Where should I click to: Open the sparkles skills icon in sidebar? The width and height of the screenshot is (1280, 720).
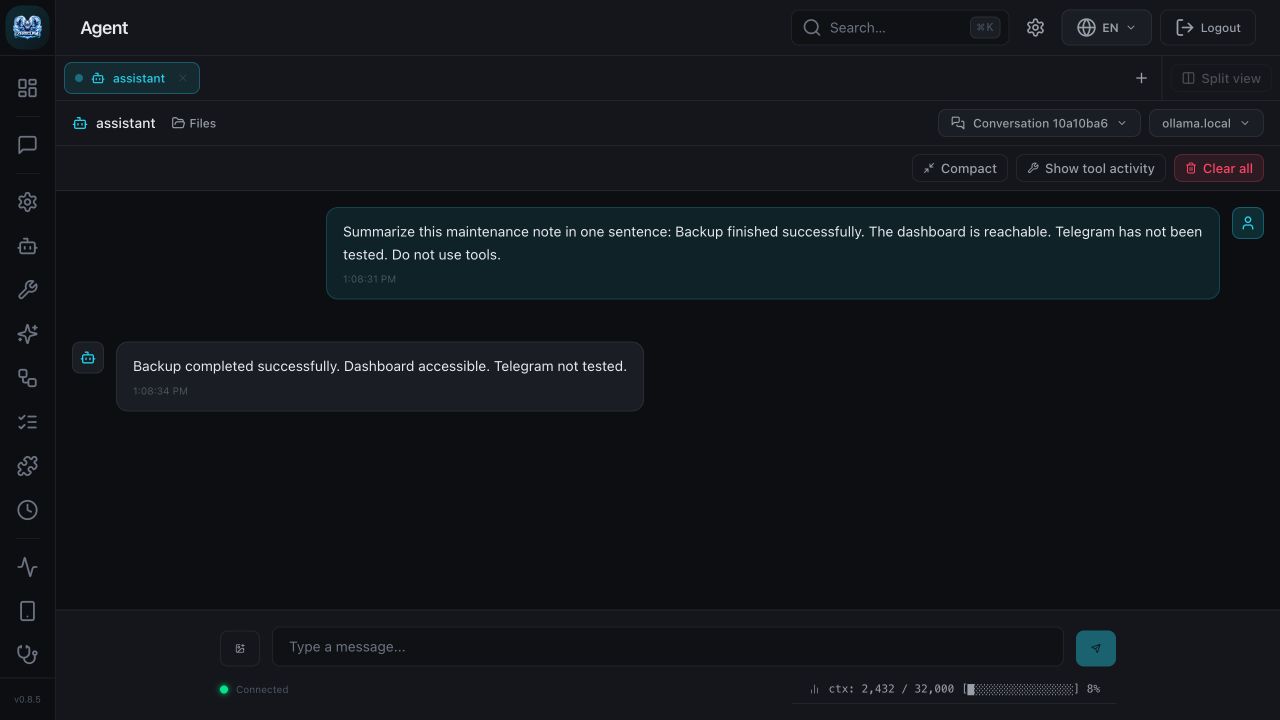pyautogui.click(x=27, y=334)
